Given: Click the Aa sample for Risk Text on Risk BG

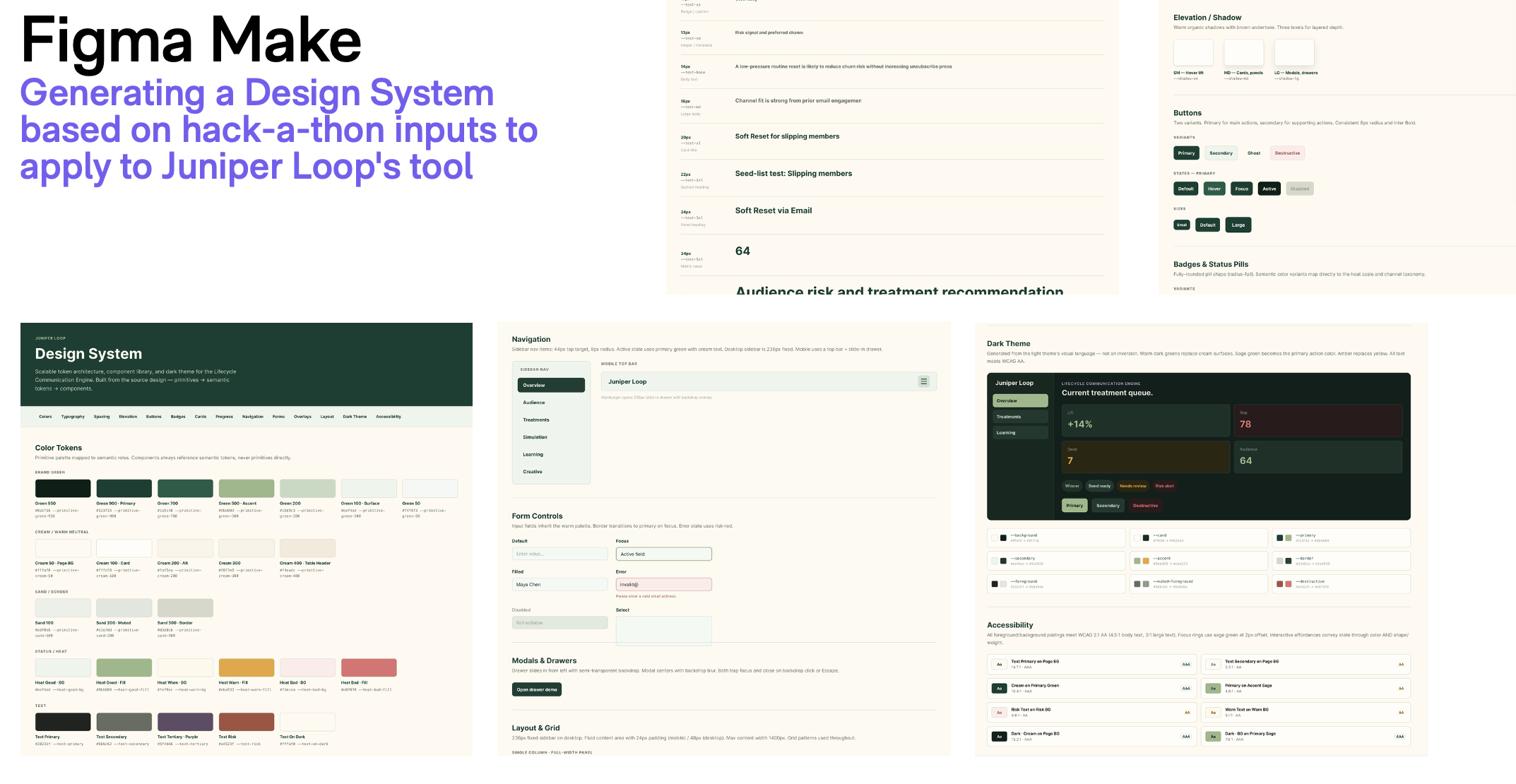Looking at the screenshot, I should pyautogui.click(x=999, y=712).
